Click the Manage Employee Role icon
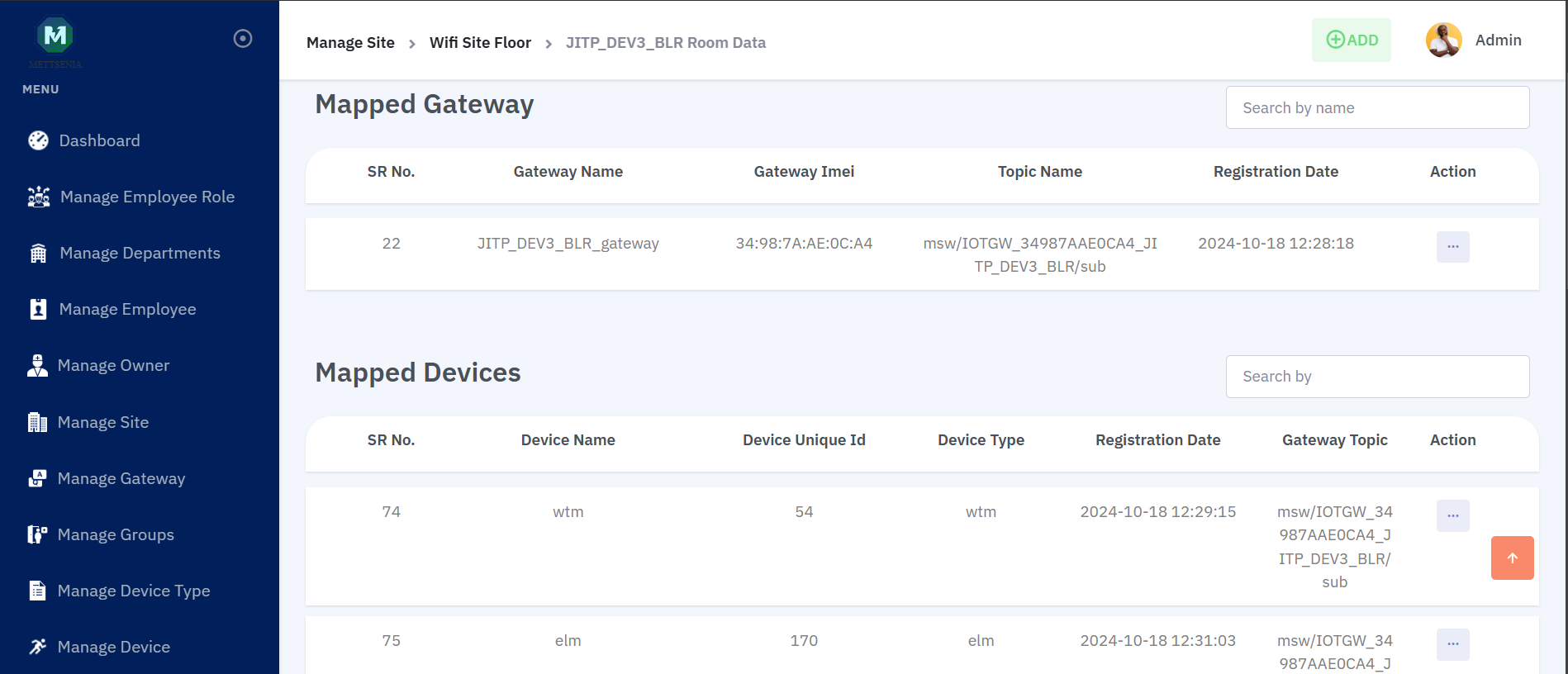1568x674 pixels. point(39,197)
